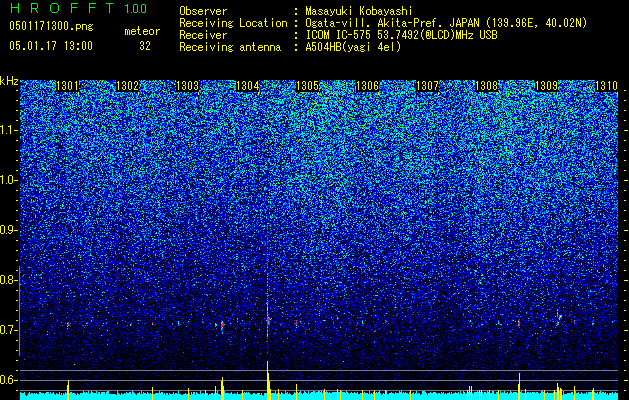This screenshot has height=400, width=629.
Task: Click the ICOM IC-575 53.7492 MHz receiver text
Action: 401,35
